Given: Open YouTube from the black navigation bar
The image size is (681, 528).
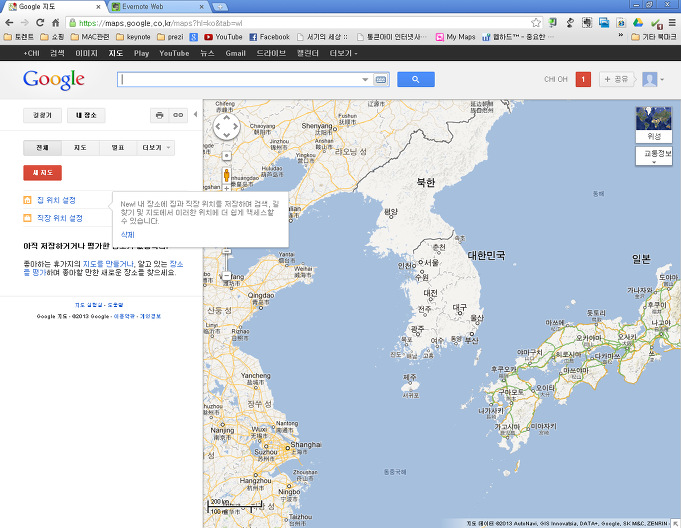Looking at the screenshot, I should click(x=174, y=53).
